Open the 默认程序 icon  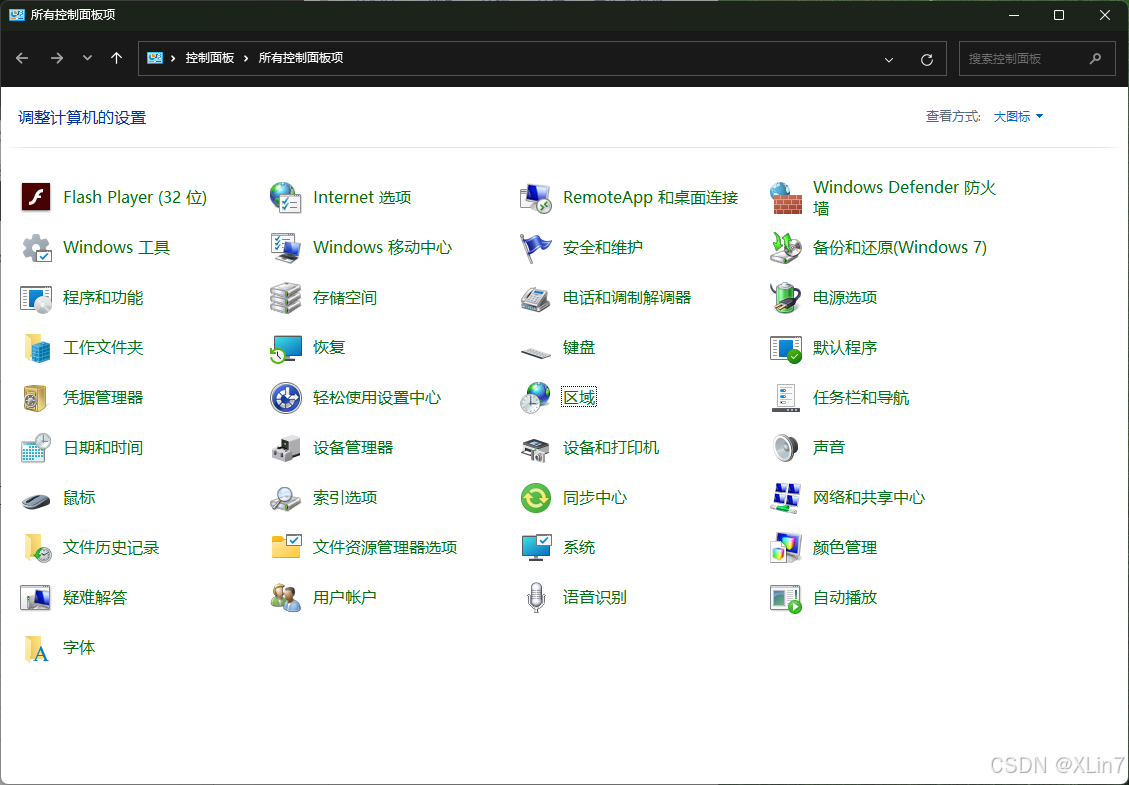[786, 348]
